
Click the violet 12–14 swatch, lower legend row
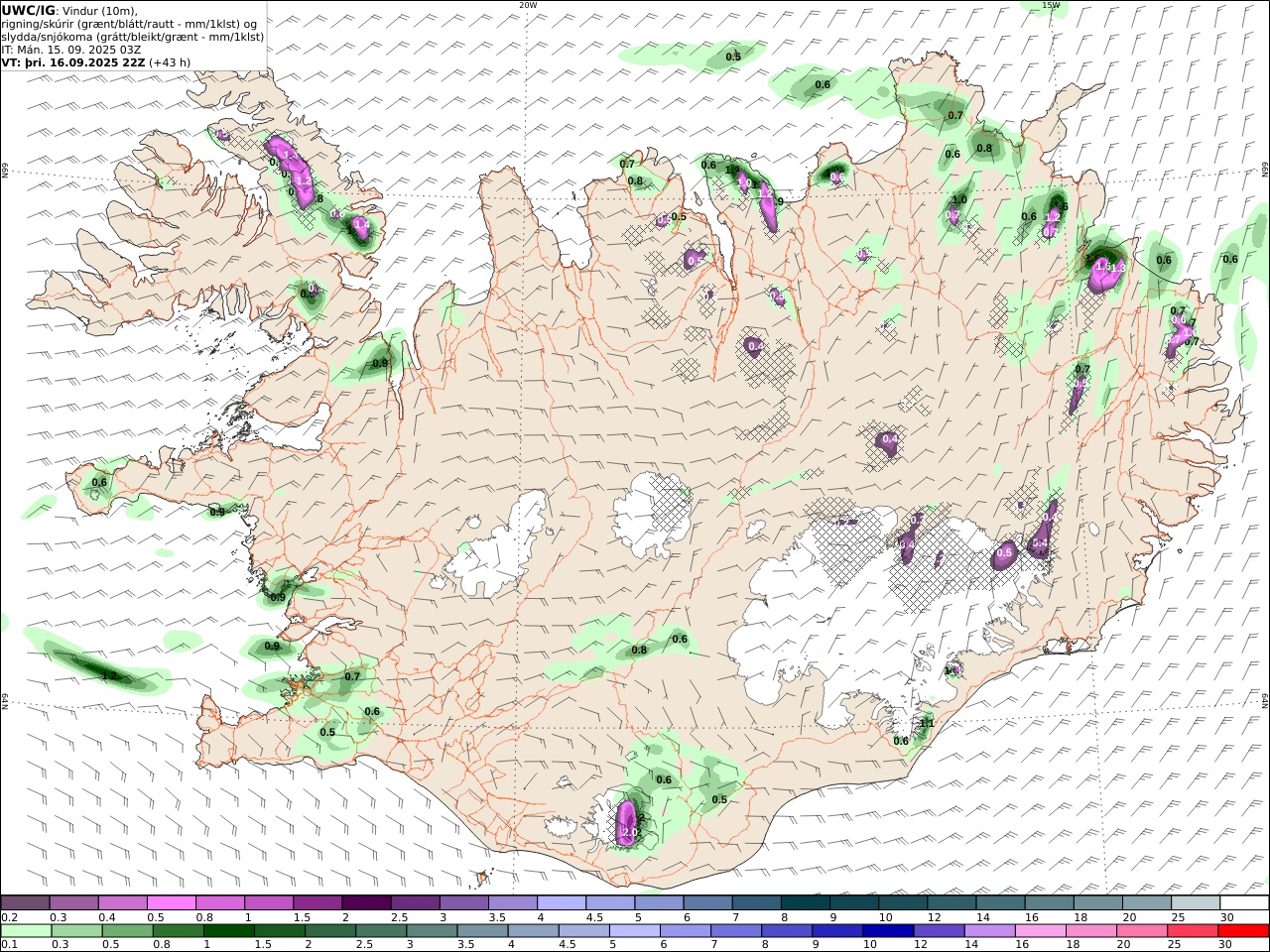pos(939,931)
